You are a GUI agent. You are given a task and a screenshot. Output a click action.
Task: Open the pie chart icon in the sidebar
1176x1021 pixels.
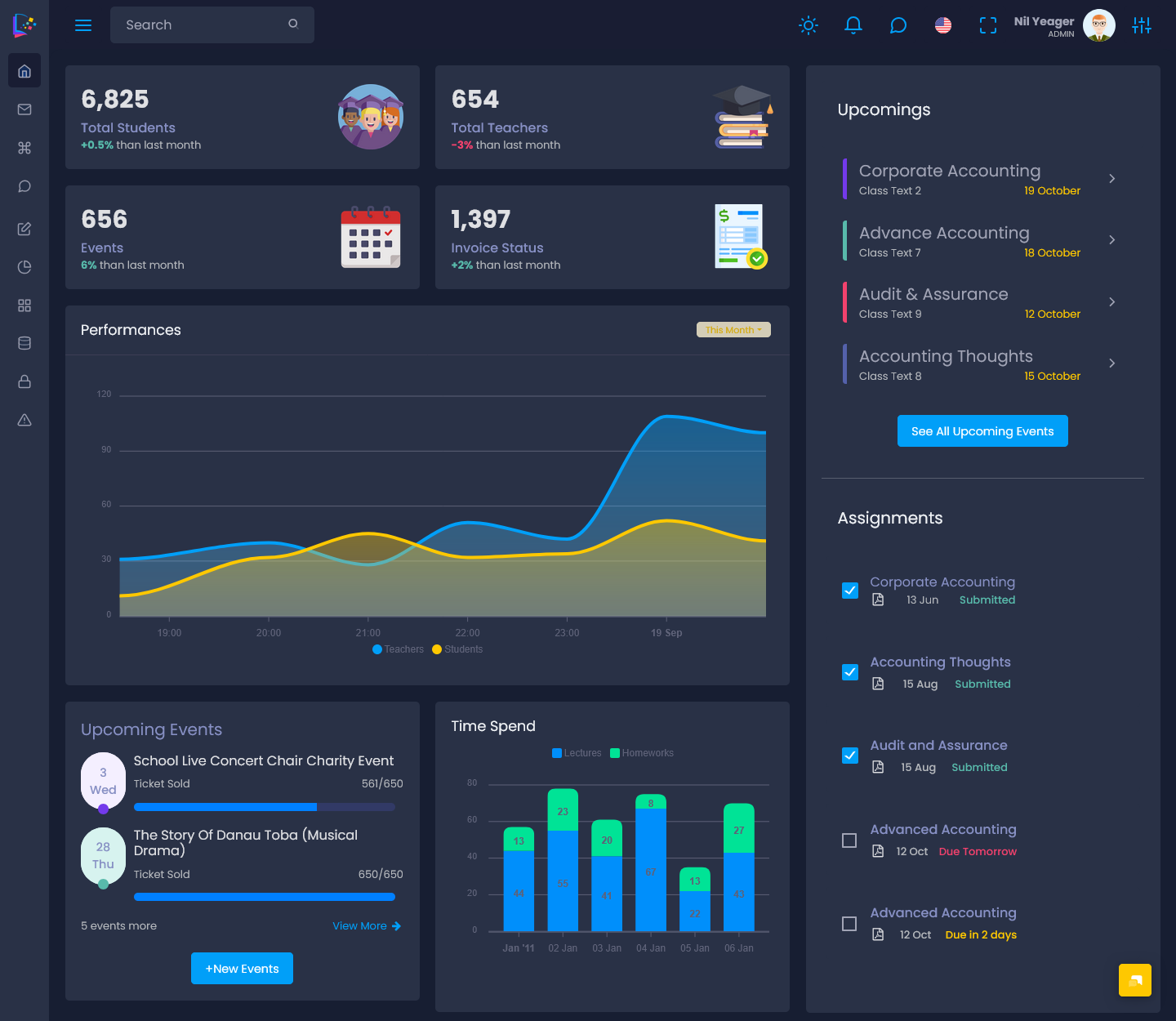[x=24, y=267]
